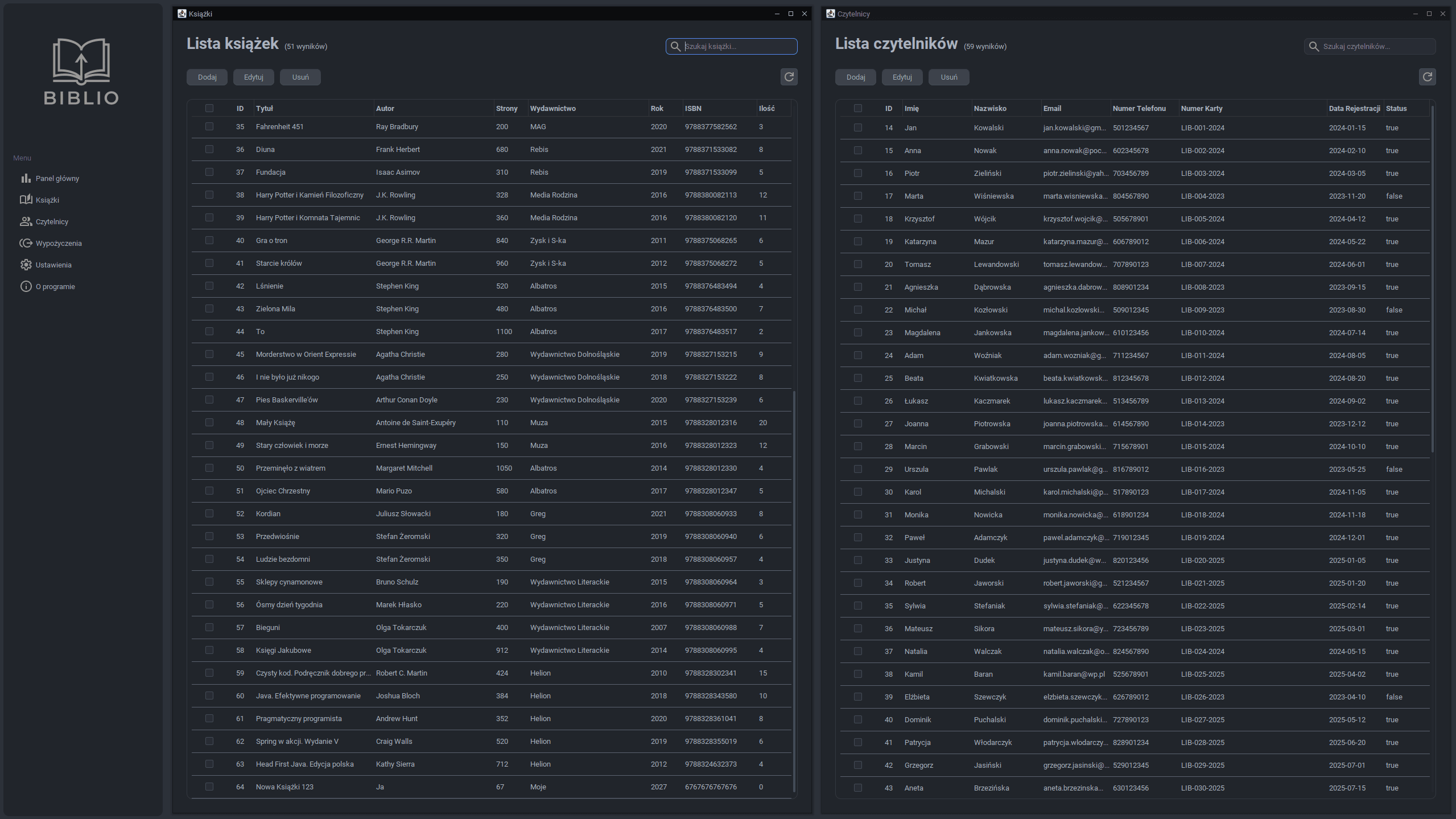Check the row for reader Jan Kowalski
The image size is (1456, 819).
858,127
